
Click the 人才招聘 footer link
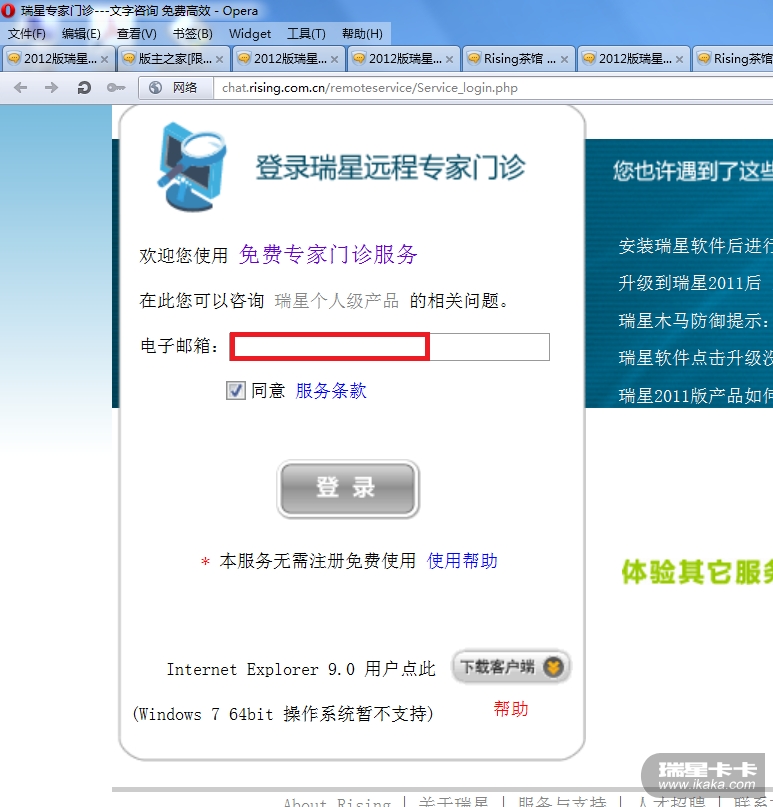[671, 801]
